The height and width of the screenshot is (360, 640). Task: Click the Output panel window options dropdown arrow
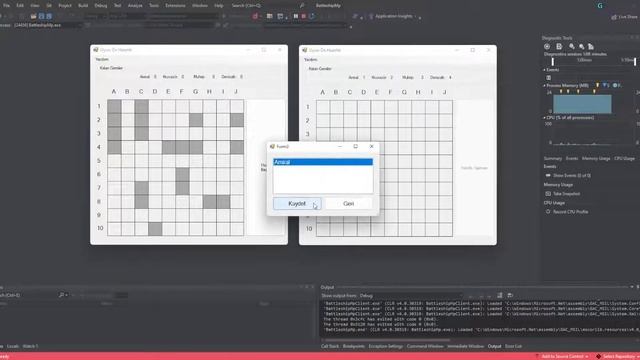[632, 287]
